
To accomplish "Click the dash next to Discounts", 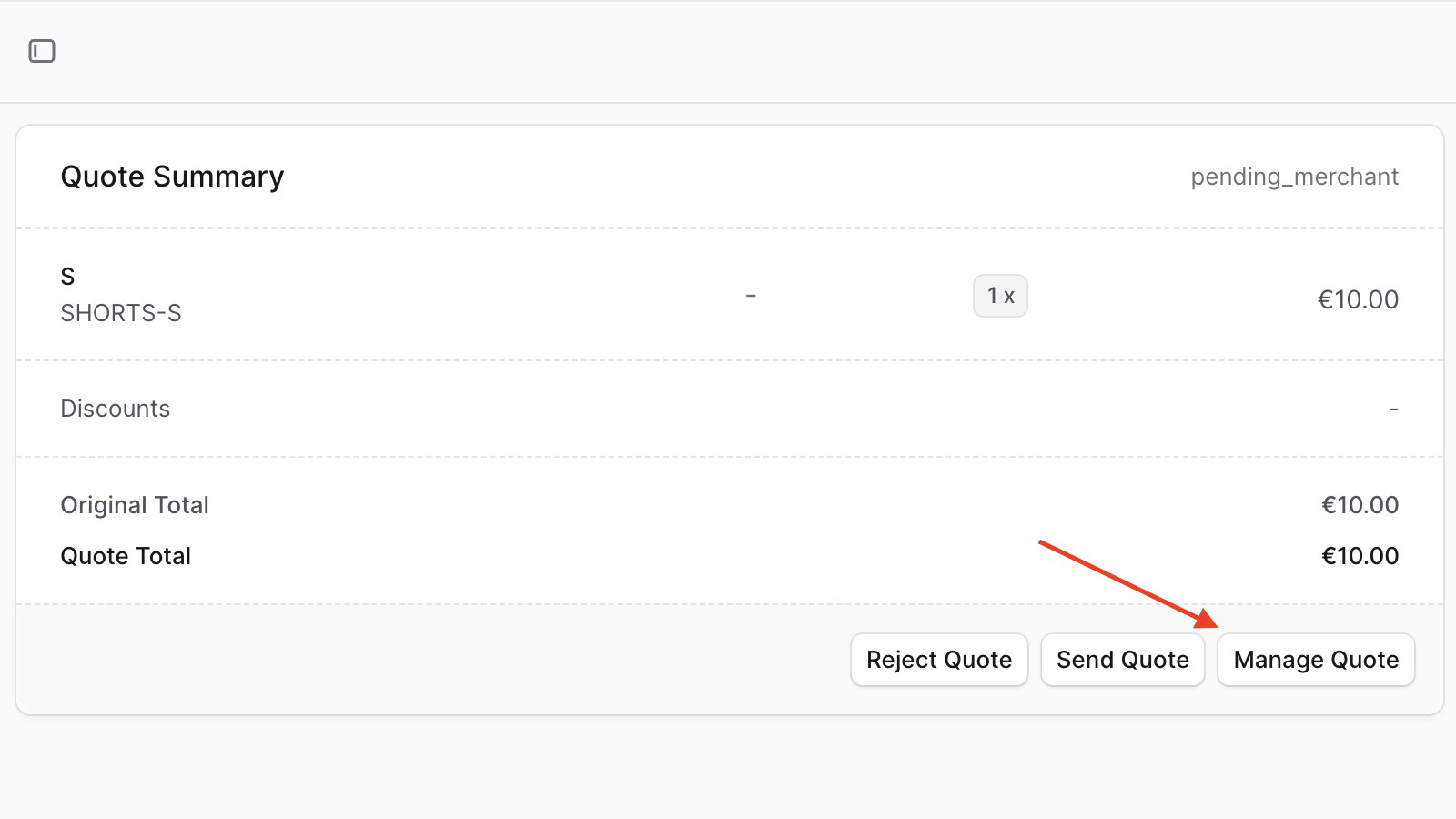I will click(x=1392, y=409).
